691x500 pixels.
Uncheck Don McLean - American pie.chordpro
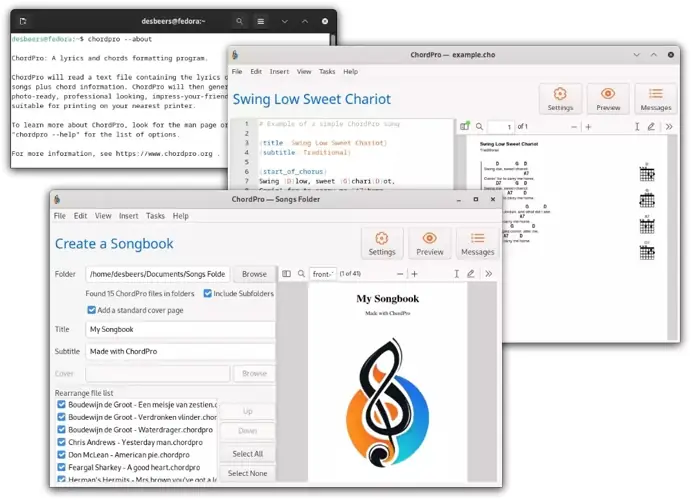click(61, 454)
